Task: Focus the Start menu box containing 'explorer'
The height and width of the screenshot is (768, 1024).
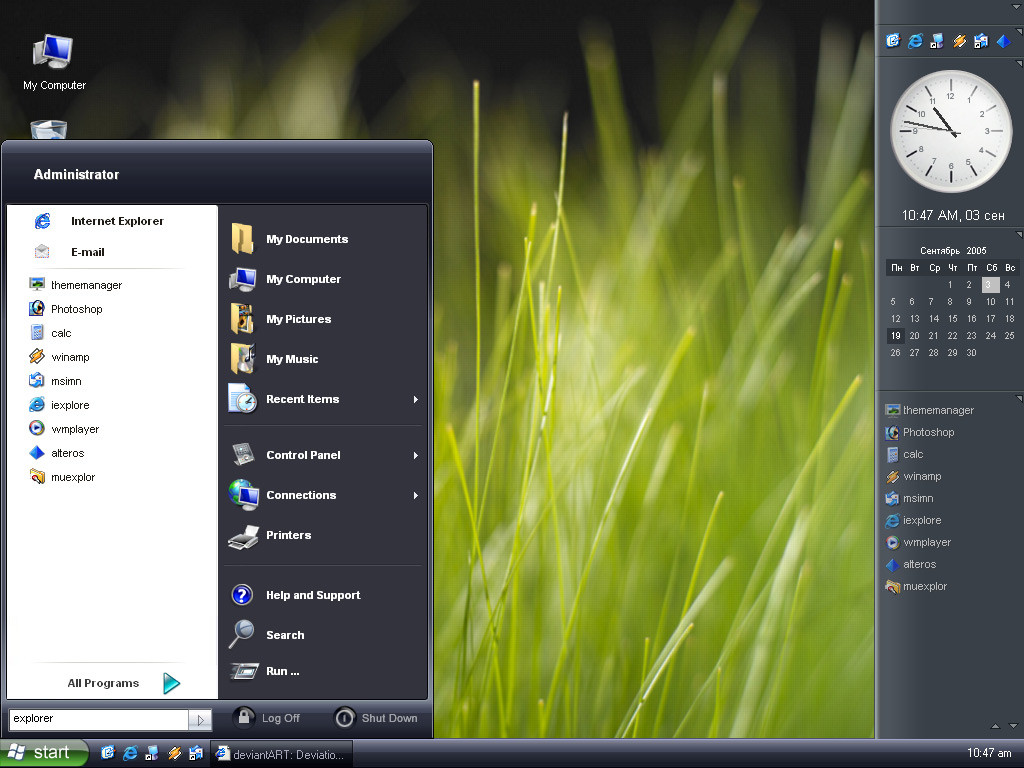Action: coord(99,719)
